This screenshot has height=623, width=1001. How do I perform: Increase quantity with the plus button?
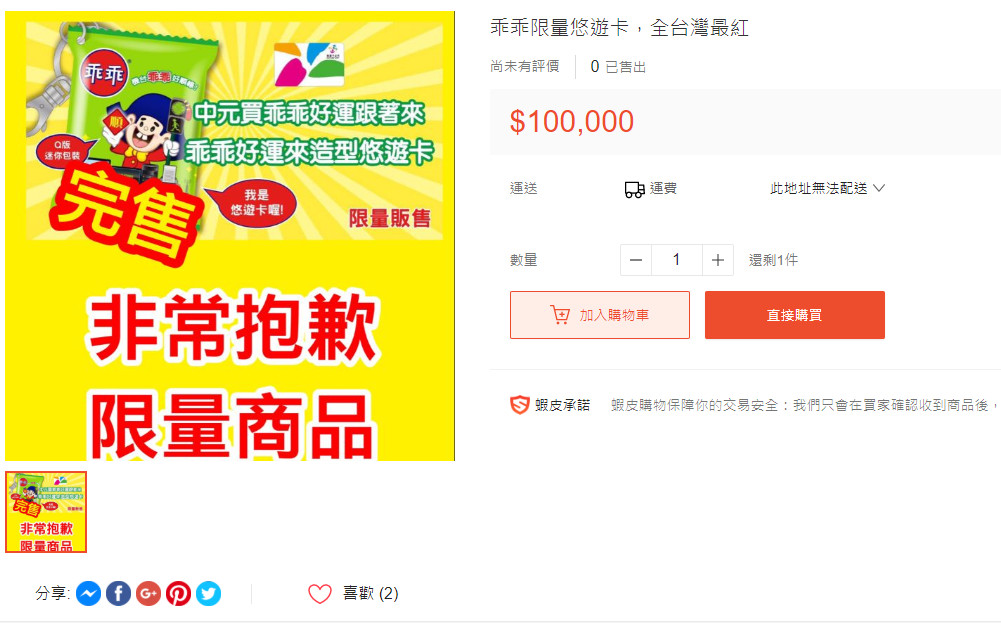click(718, 260)
